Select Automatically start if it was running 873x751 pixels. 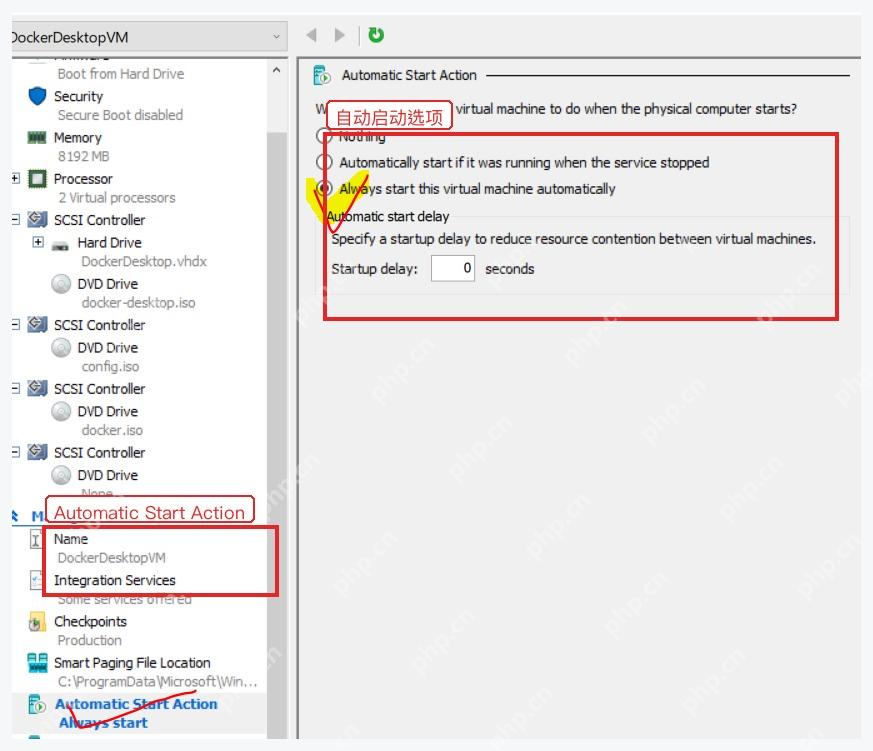[324, 162]
